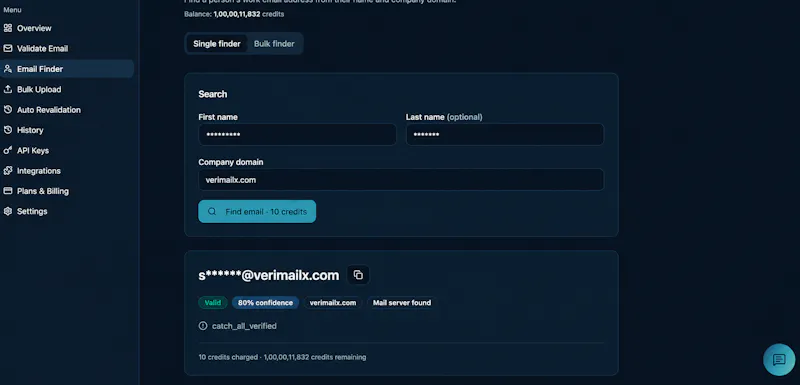This screenshot has height=385, width=800.
Task: Switch to Bulk finder tab
Action: 274,44
